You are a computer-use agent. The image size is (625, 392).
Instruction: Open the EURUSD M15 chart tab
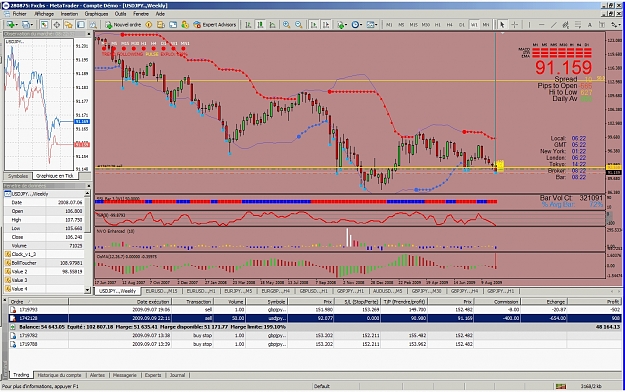coord(161,291)
